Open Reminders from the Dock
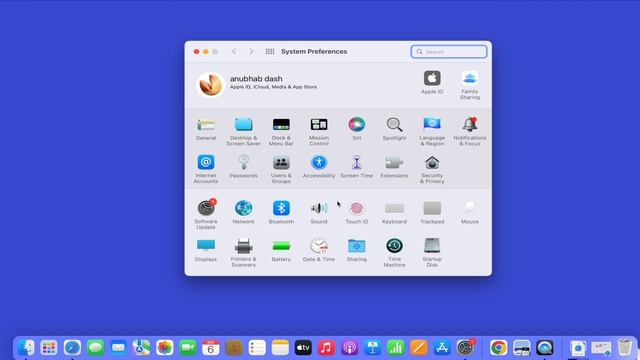The width and height of the screenshot is (640, 360). pos(257,347)
